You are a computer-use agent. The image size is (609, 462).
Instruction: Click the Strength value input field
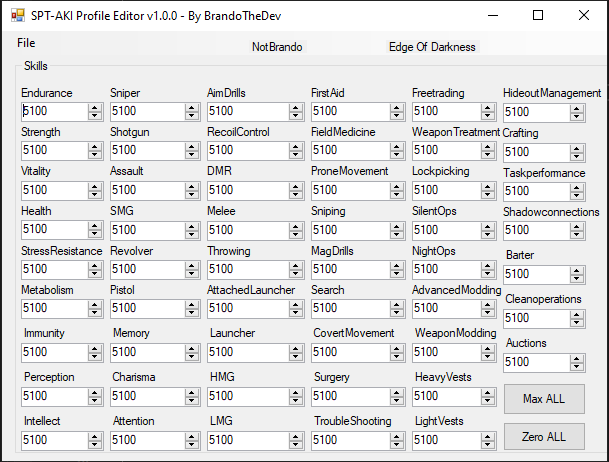coord(55,150)
